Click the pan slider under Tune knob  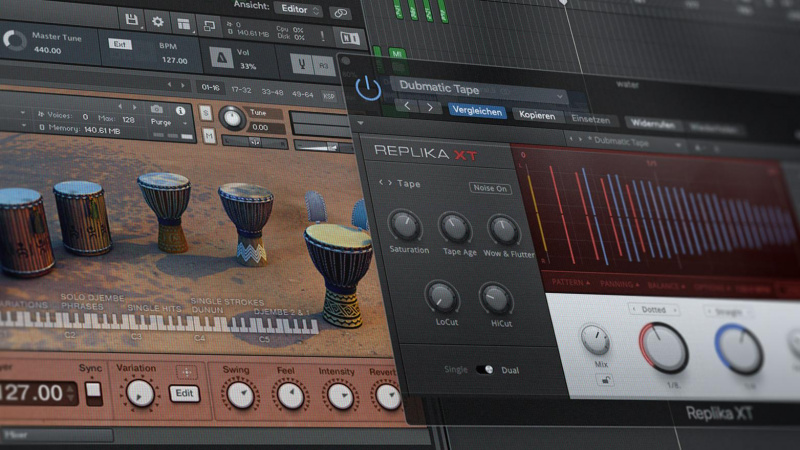tap(255, 143)
